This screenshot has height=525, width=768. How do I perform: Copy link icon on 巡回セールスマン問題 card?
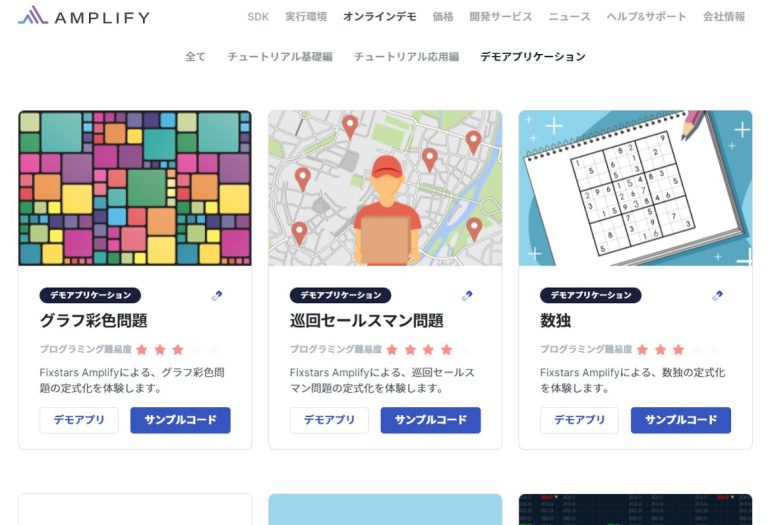(467, 296)
